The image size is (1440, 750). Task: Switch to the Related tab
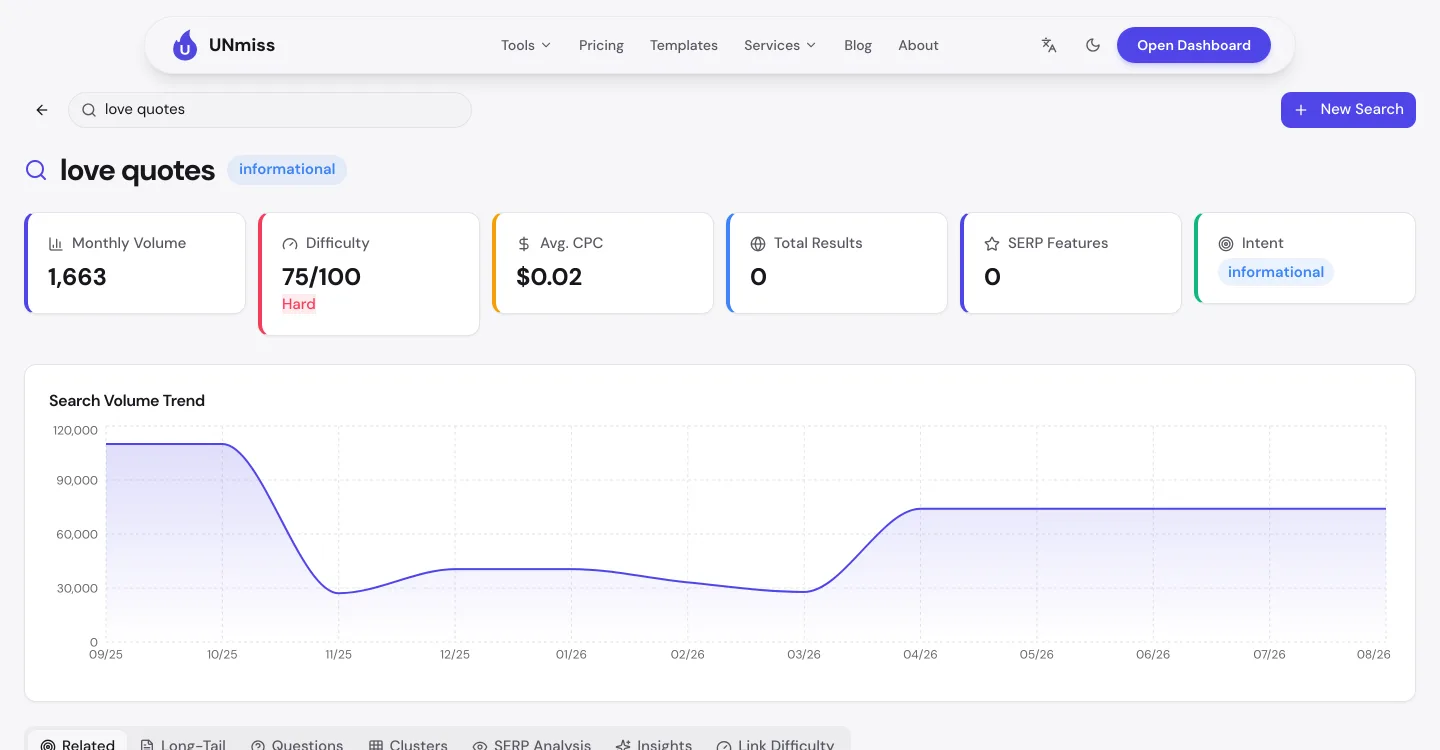click(78, 744)
